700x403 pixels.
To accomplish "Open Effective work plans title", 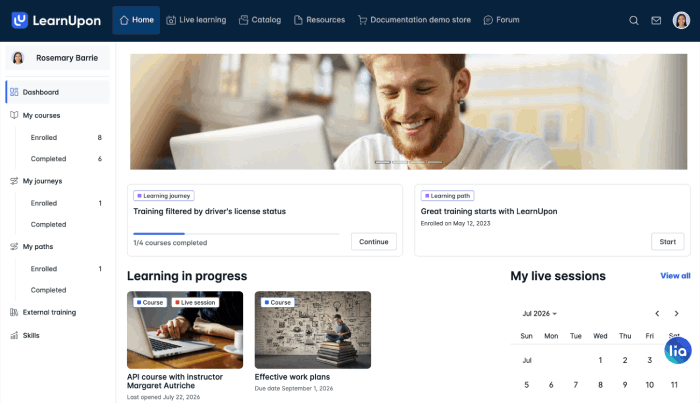I will coord(292,377).
